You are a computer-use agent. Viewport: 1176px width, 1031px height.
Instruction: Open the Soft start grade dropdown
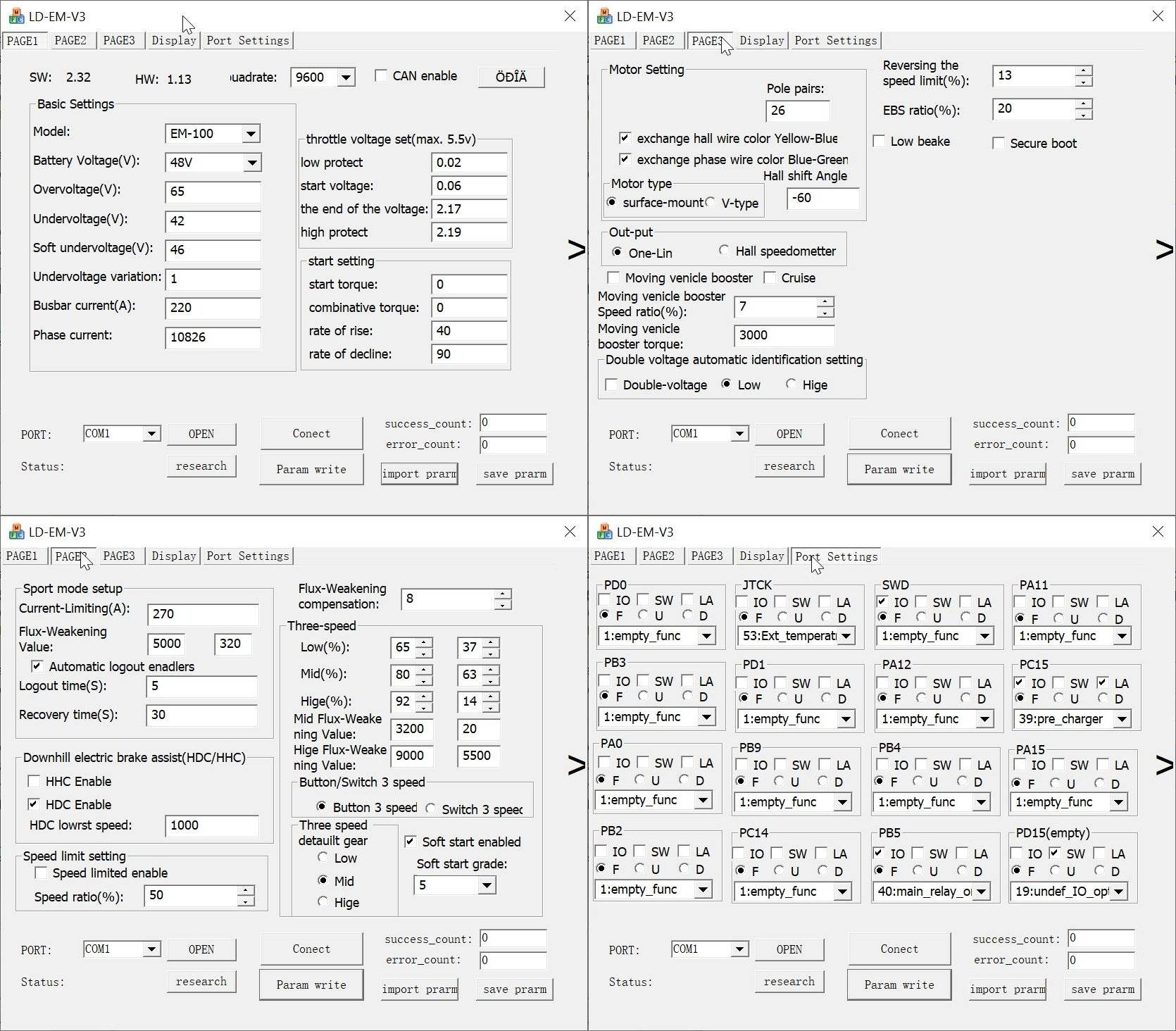point(487,885)
